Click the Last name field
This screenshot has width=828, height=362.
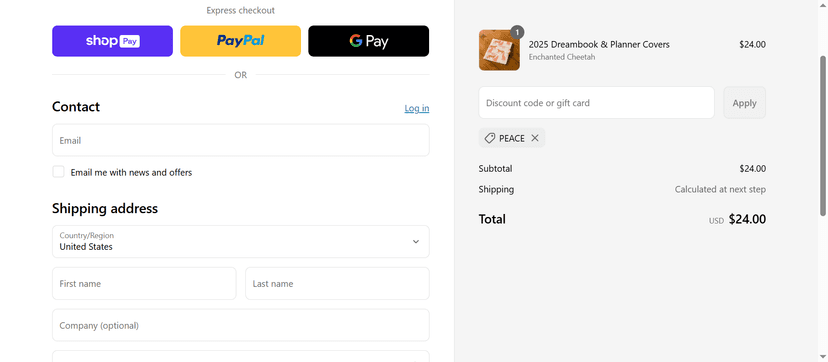point(337,283)
